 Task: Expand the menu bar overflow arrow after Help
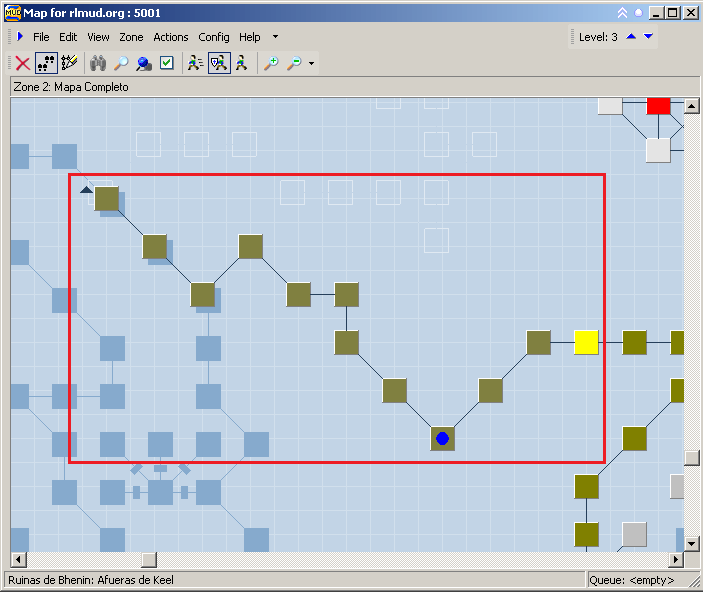click(275, 37)
